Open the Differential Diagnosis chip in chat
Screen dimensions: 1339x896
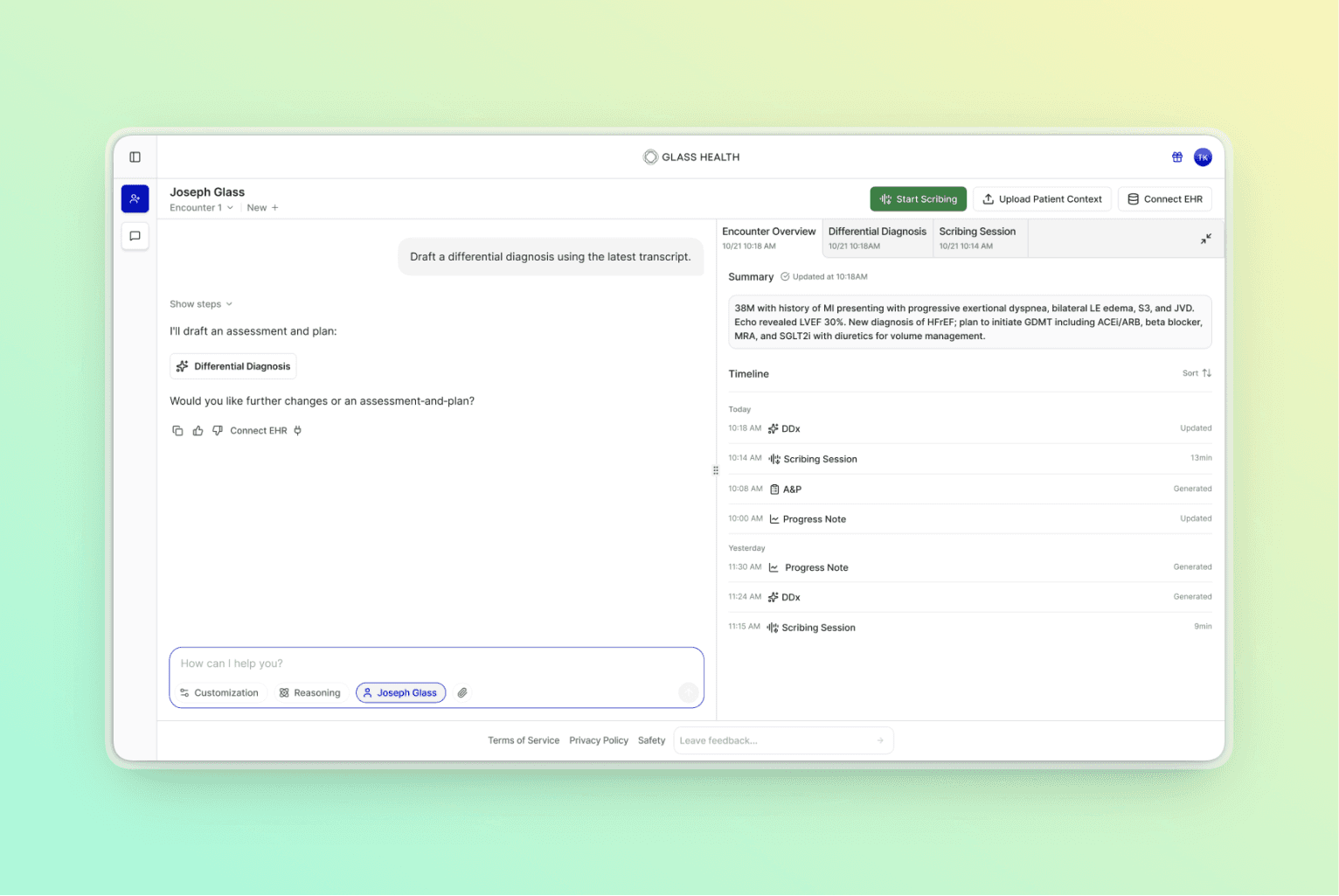pyautogui.click(x=233, y=366)
